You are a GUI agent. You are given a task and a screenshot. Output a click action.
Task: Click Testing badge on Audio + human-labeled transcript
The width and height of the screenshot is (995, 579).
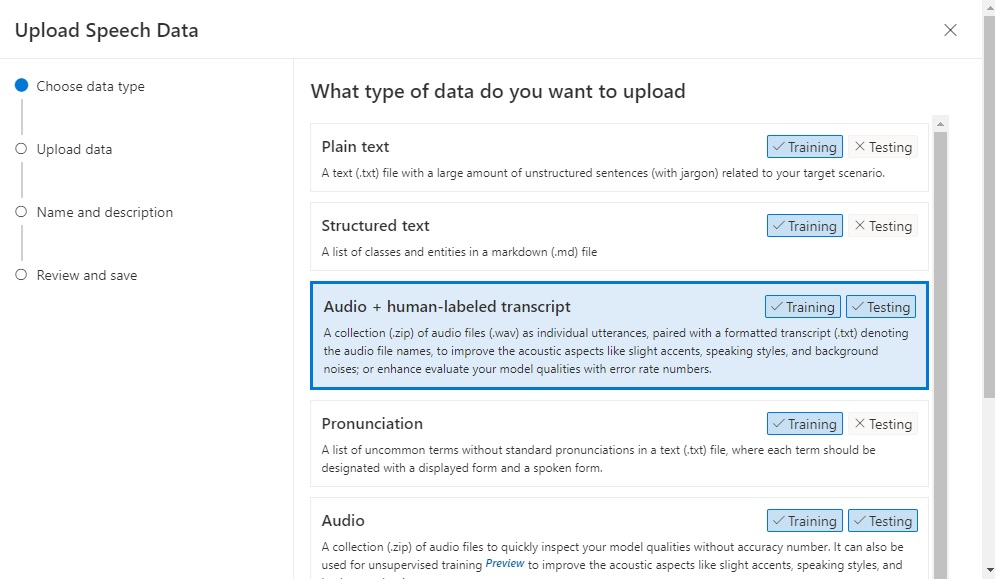(881, 307)
